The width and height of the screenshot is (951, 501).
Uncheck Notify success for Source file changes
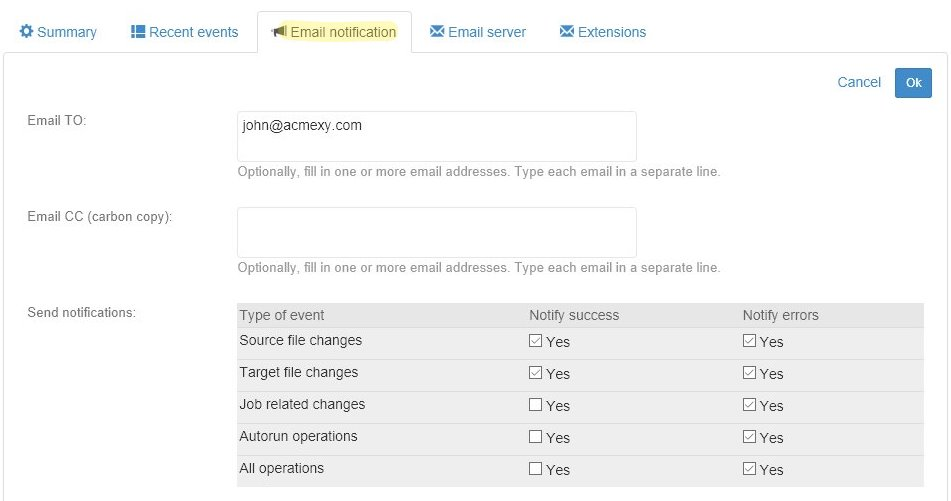(x=536, y=341)
